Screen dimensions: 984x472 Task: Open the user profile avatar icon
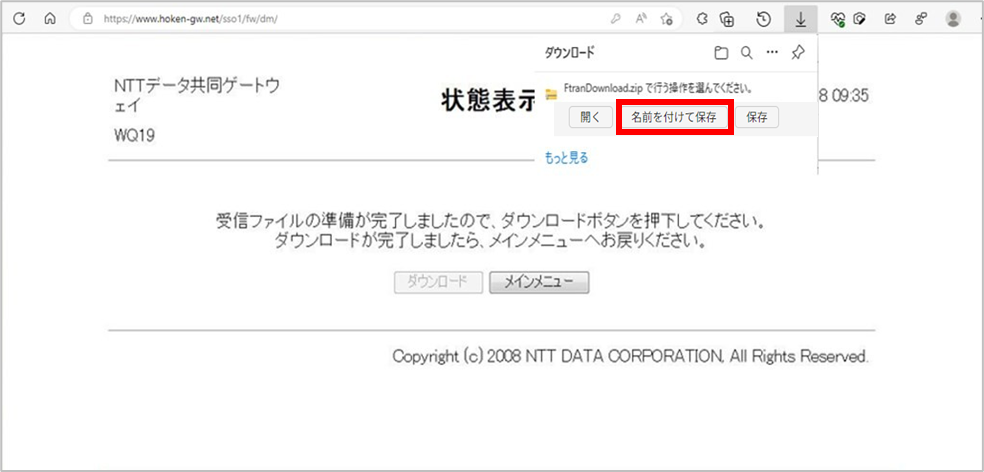[x=953, y=18]
